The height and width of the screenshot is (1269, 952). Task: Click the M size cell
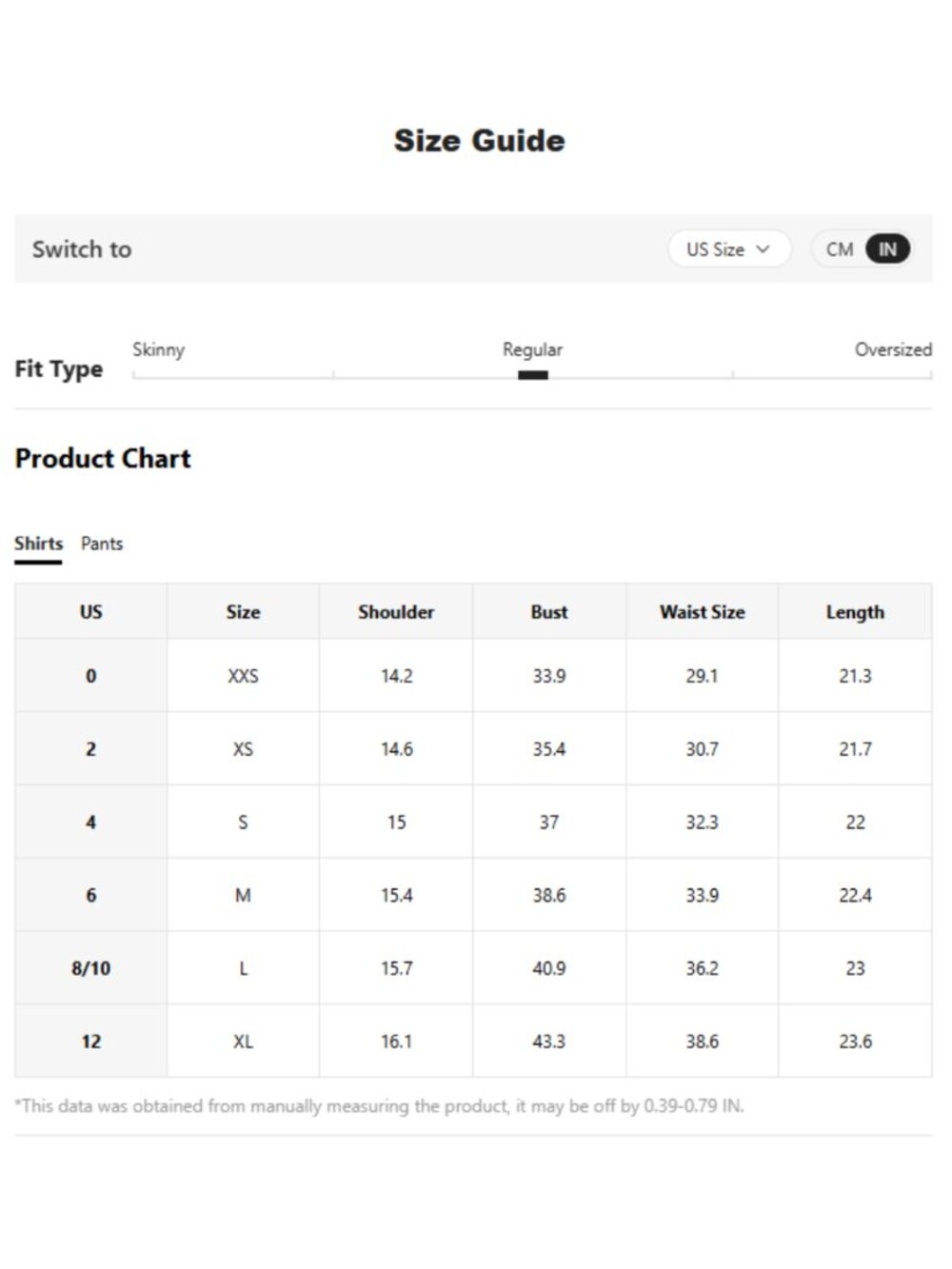click(x=243, y=895)
